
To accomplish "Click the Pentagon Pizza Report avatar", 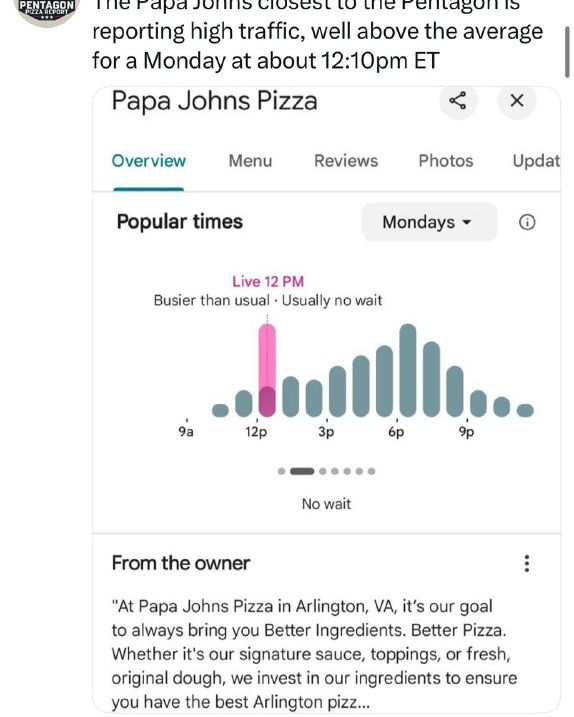I will [x=46, y=11].
